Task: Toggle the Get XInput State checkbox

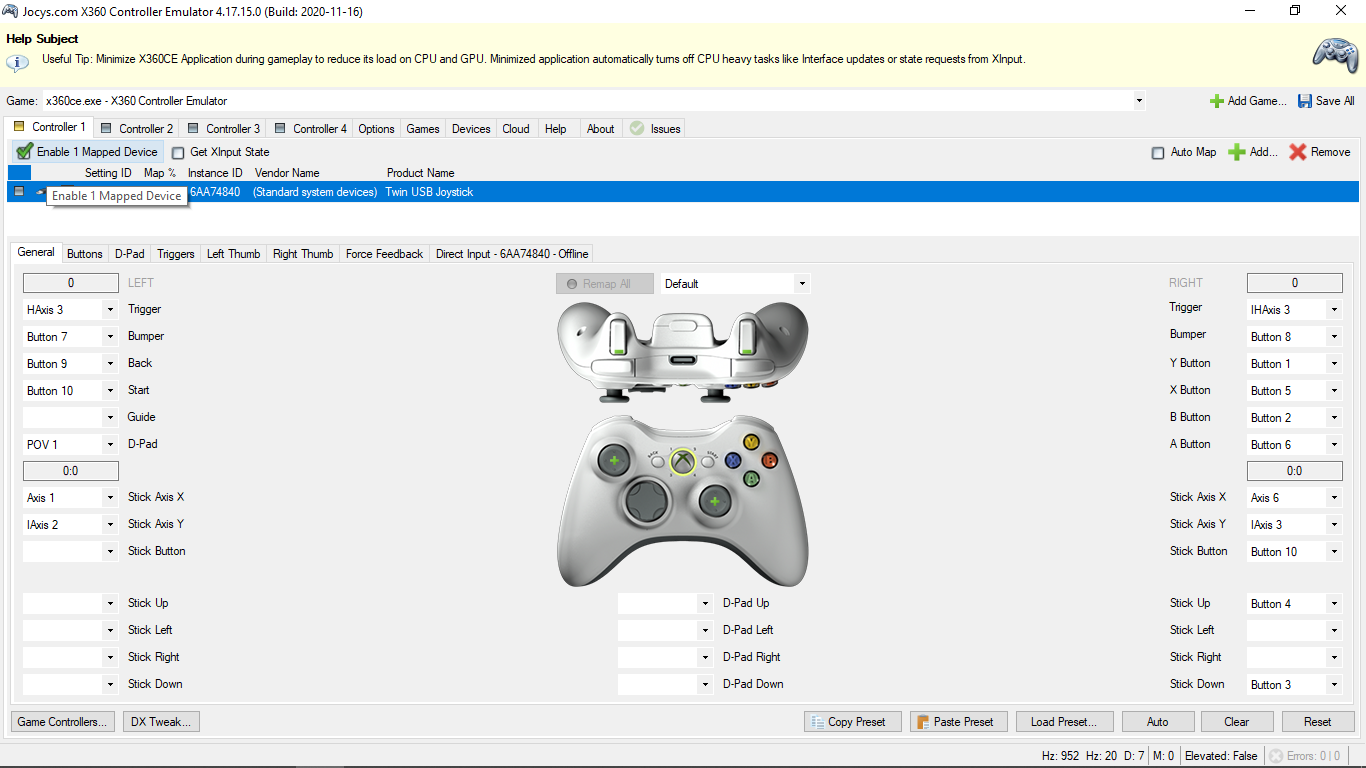Action: click(178, 153)
